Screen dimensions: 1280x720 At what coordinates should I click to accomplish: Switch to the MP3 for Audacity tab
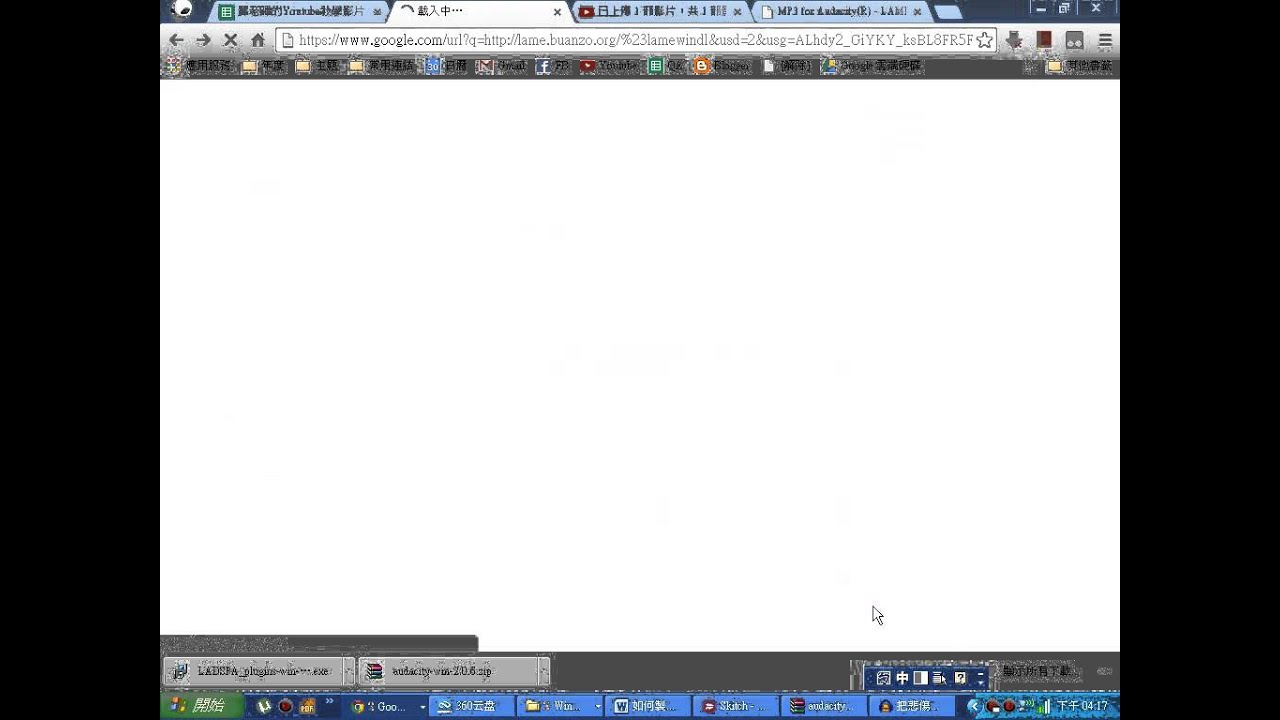[841, 12]
